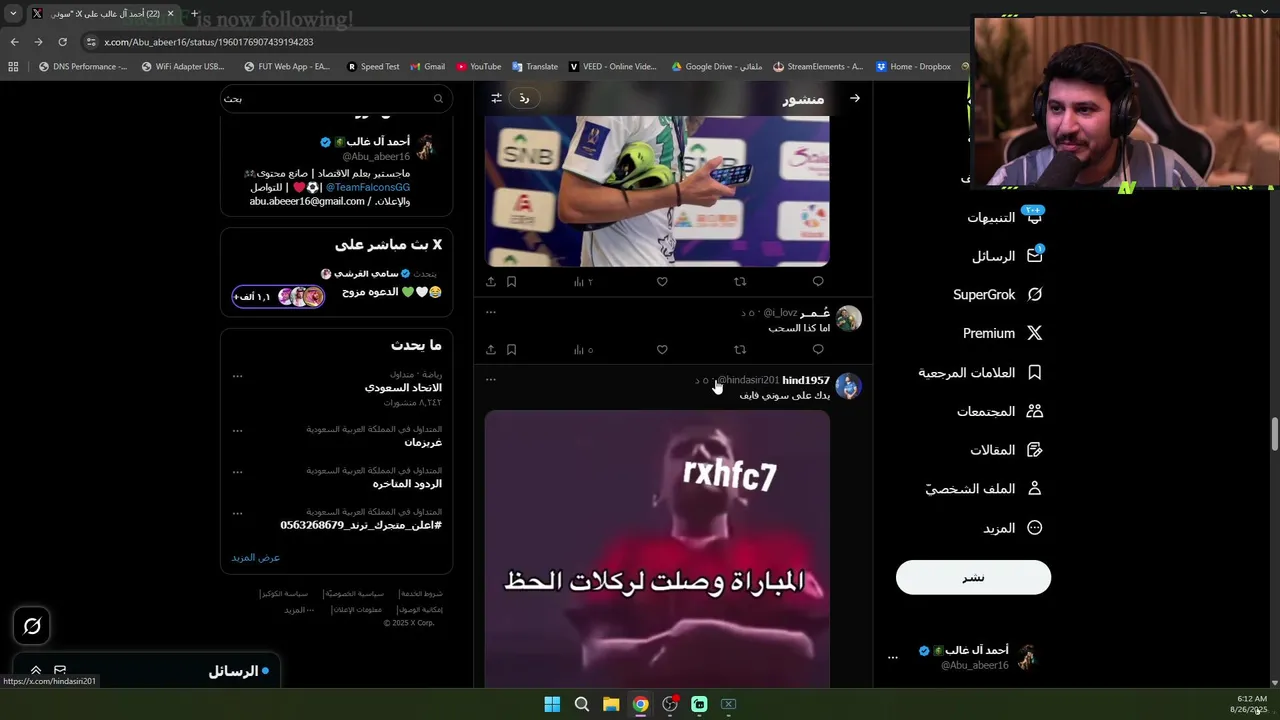Share the i_lovz comment
Viewport: 1280px width, 720px height.
tap(491, 350)
